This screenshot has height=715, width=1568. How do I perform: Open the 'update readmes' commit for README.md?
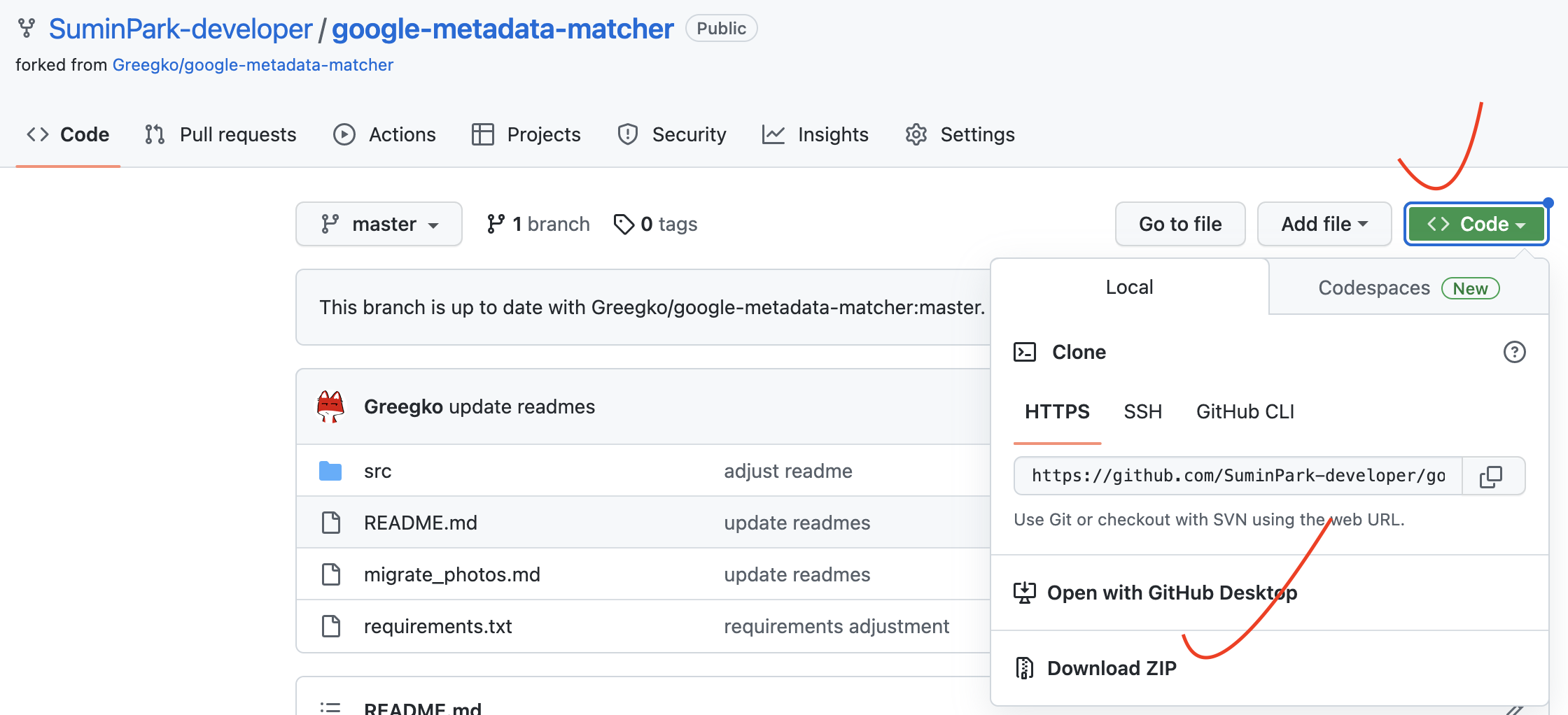(797, 523)
